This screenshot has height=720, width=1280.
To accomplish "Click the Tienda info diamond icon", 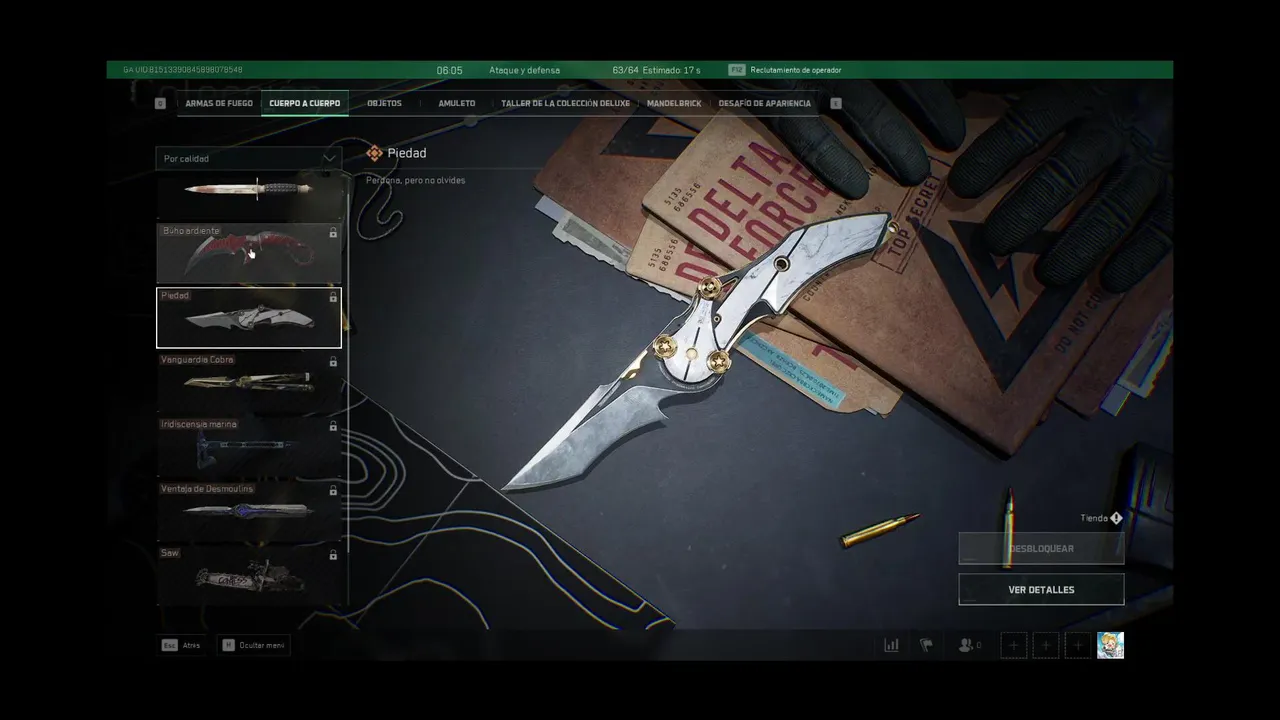I will point(1116,518).
